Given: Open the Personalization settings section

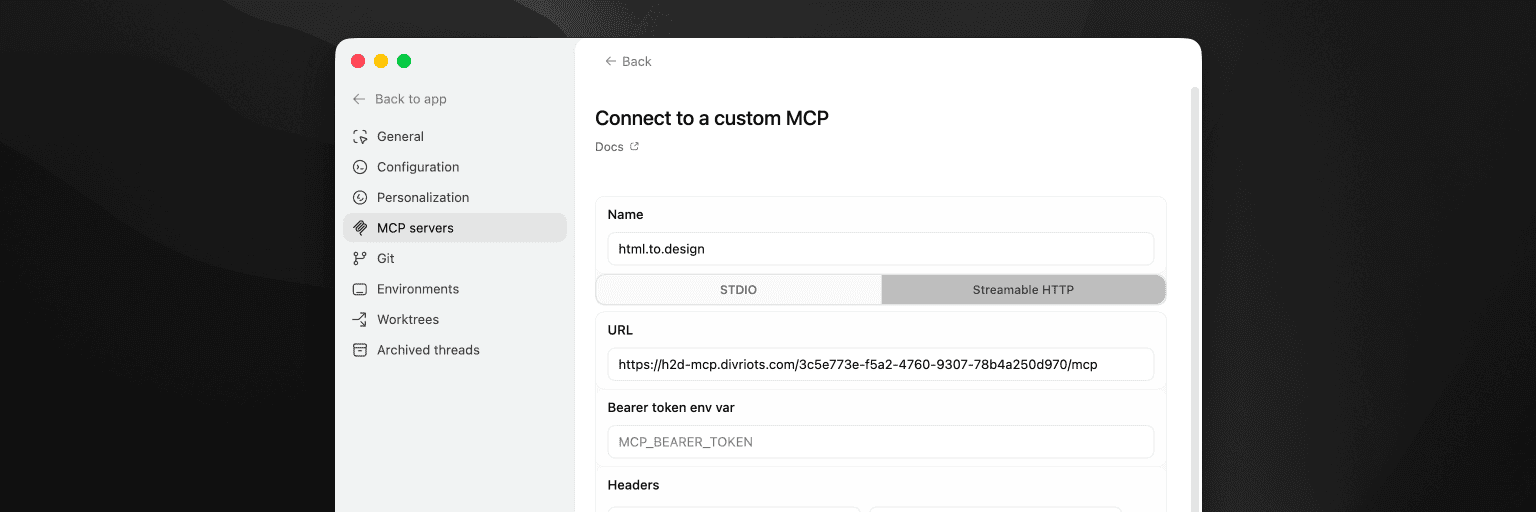Looking at the screenshot, I should pyautogui.click(x=422, y=198).
